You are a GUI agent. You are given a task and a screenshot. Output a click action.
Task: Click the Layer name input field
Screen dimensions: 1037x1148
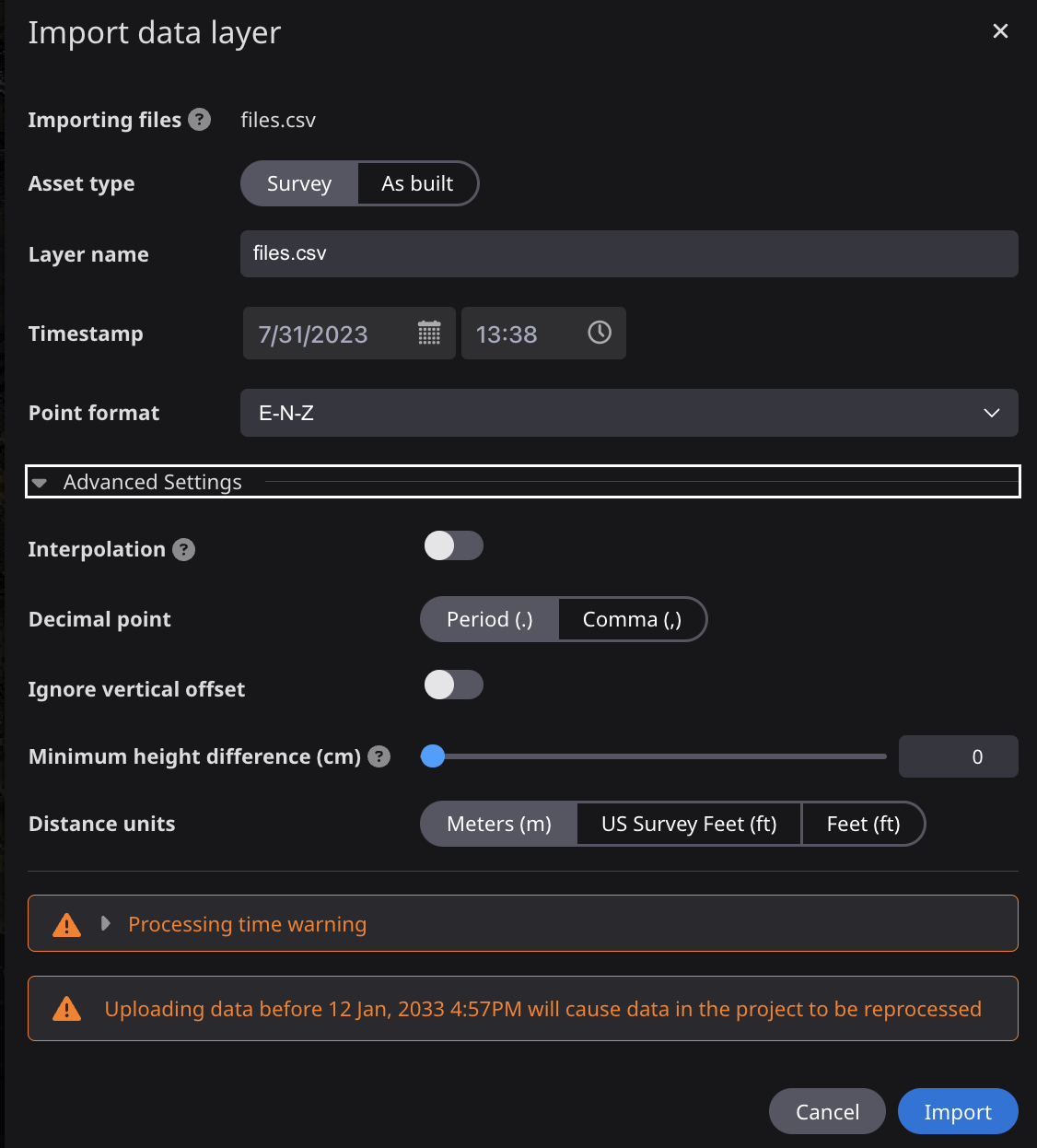629,253
